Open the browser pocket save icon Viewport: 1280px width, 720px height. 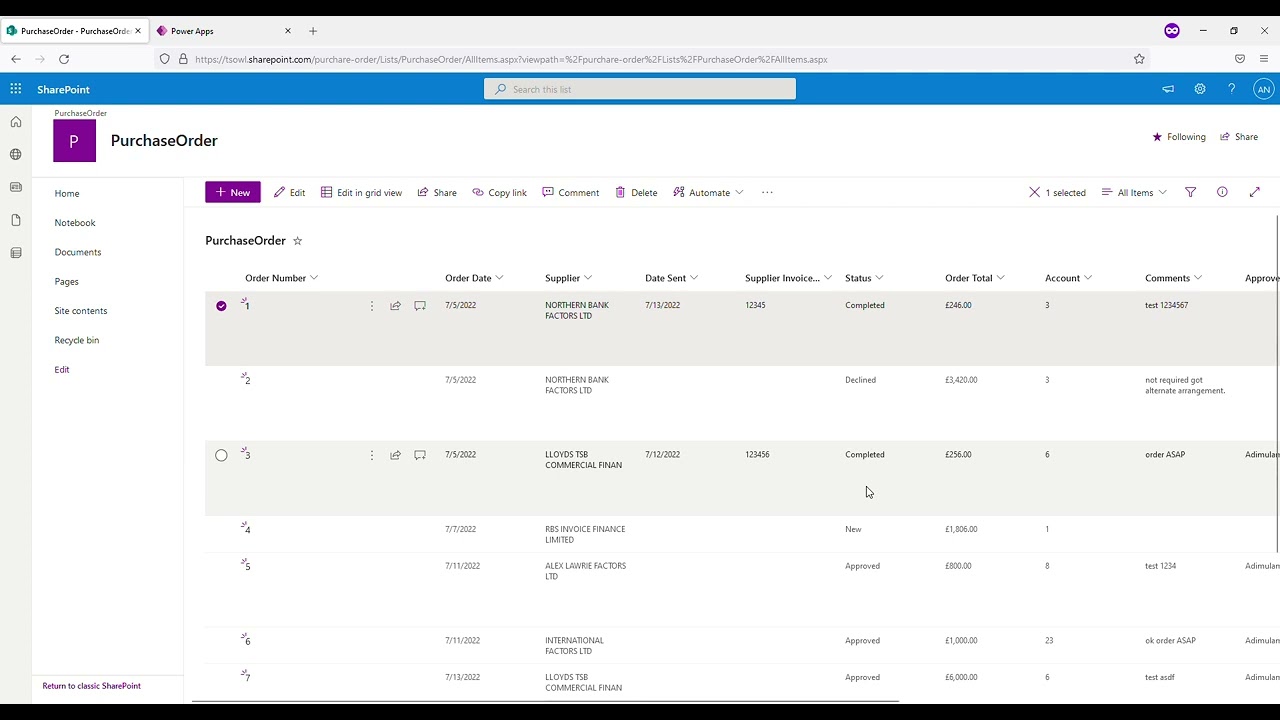(x=1240, y=59)
